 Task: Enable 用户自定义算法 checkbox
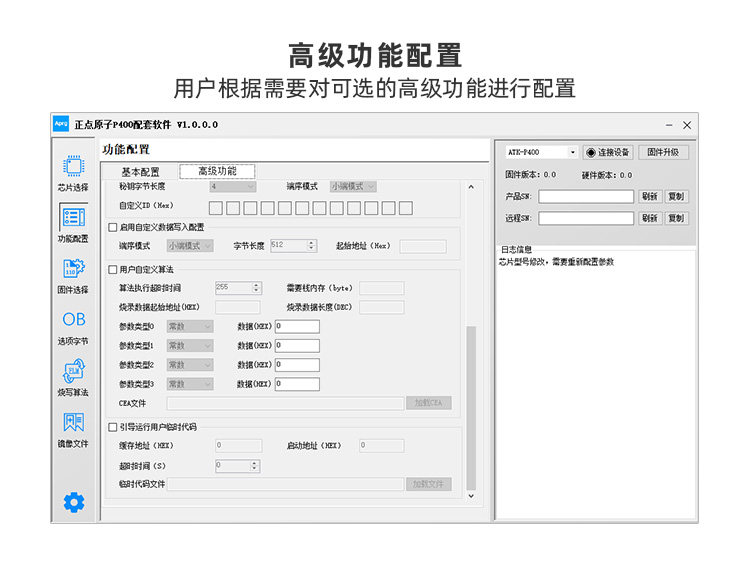click(113, 270)
